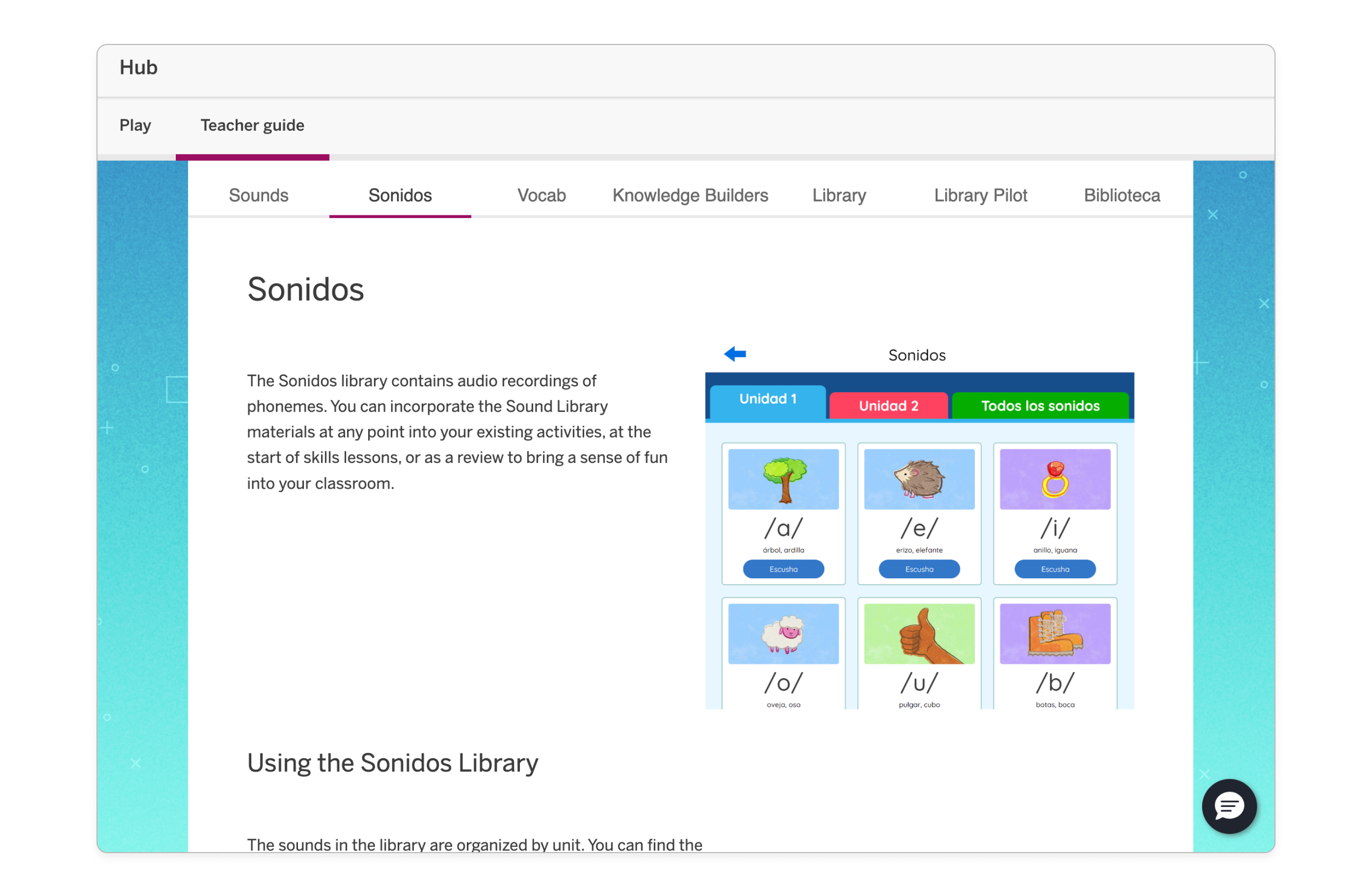Click the ring image on the /i/ card

[x=1054, y=479]
